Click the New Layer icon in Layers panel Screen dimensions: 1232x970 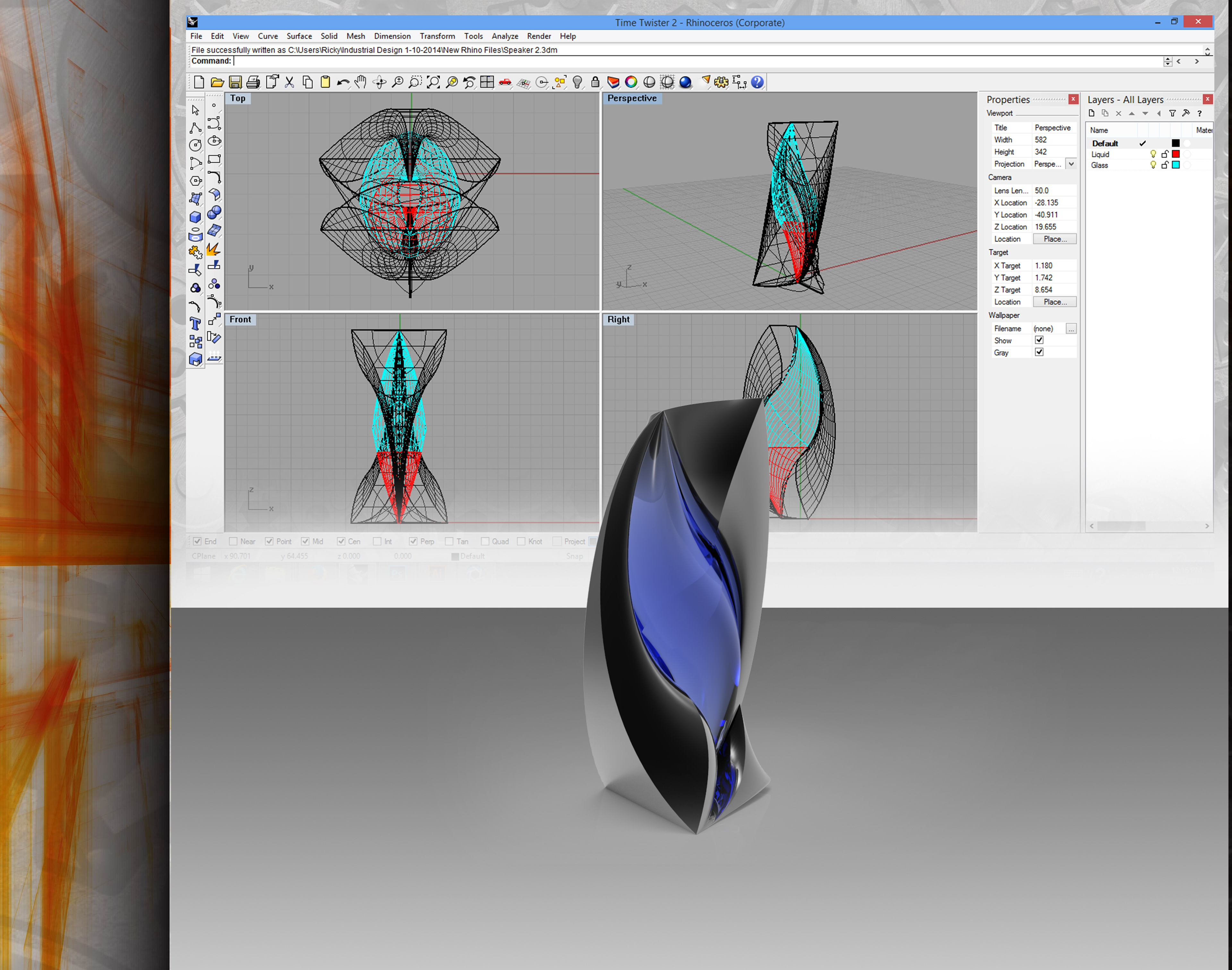(x=1091, y=114)
